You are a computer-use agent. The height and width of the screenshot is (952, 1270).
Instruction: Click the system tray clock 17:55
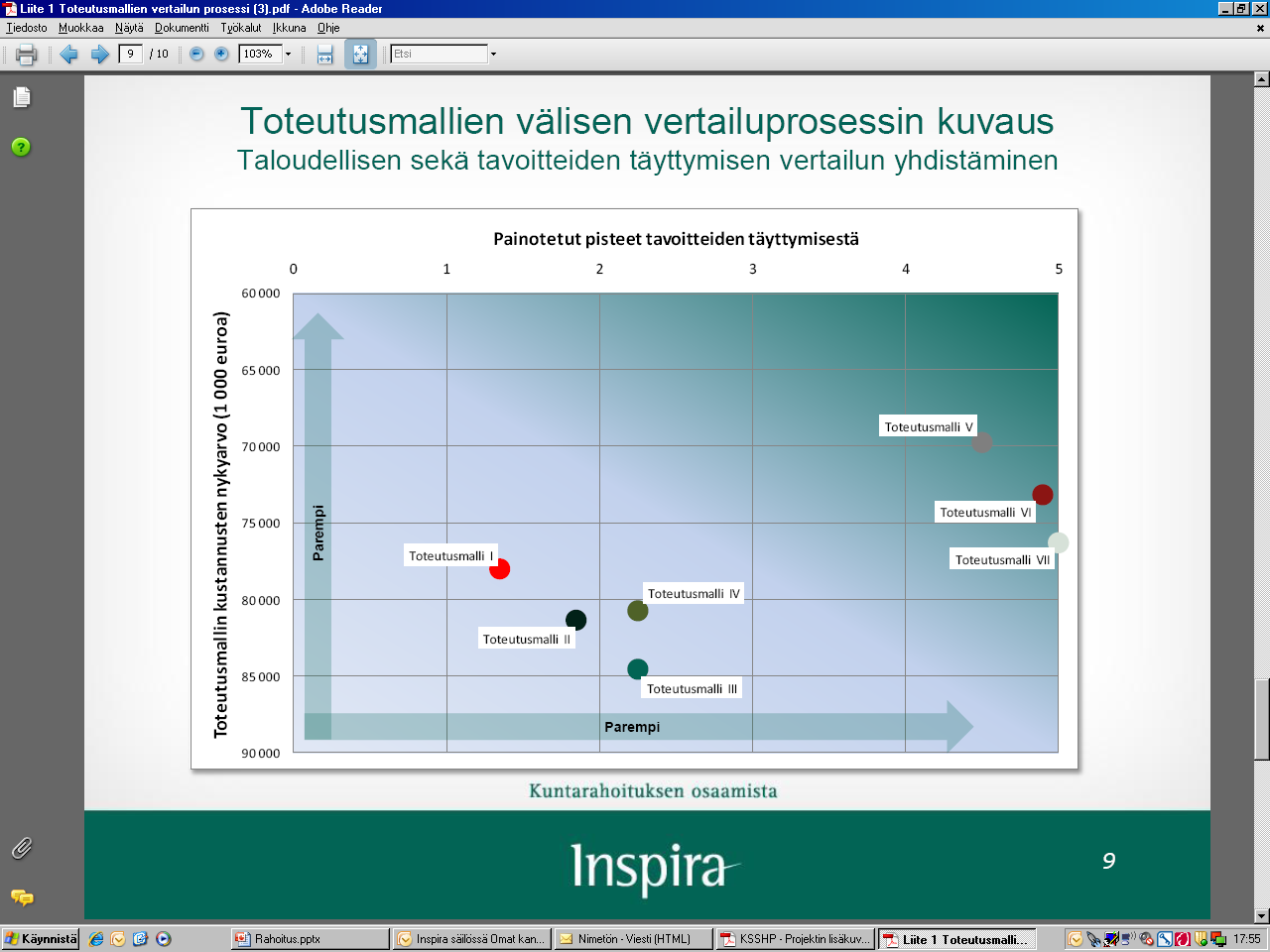click(1247, 939)
